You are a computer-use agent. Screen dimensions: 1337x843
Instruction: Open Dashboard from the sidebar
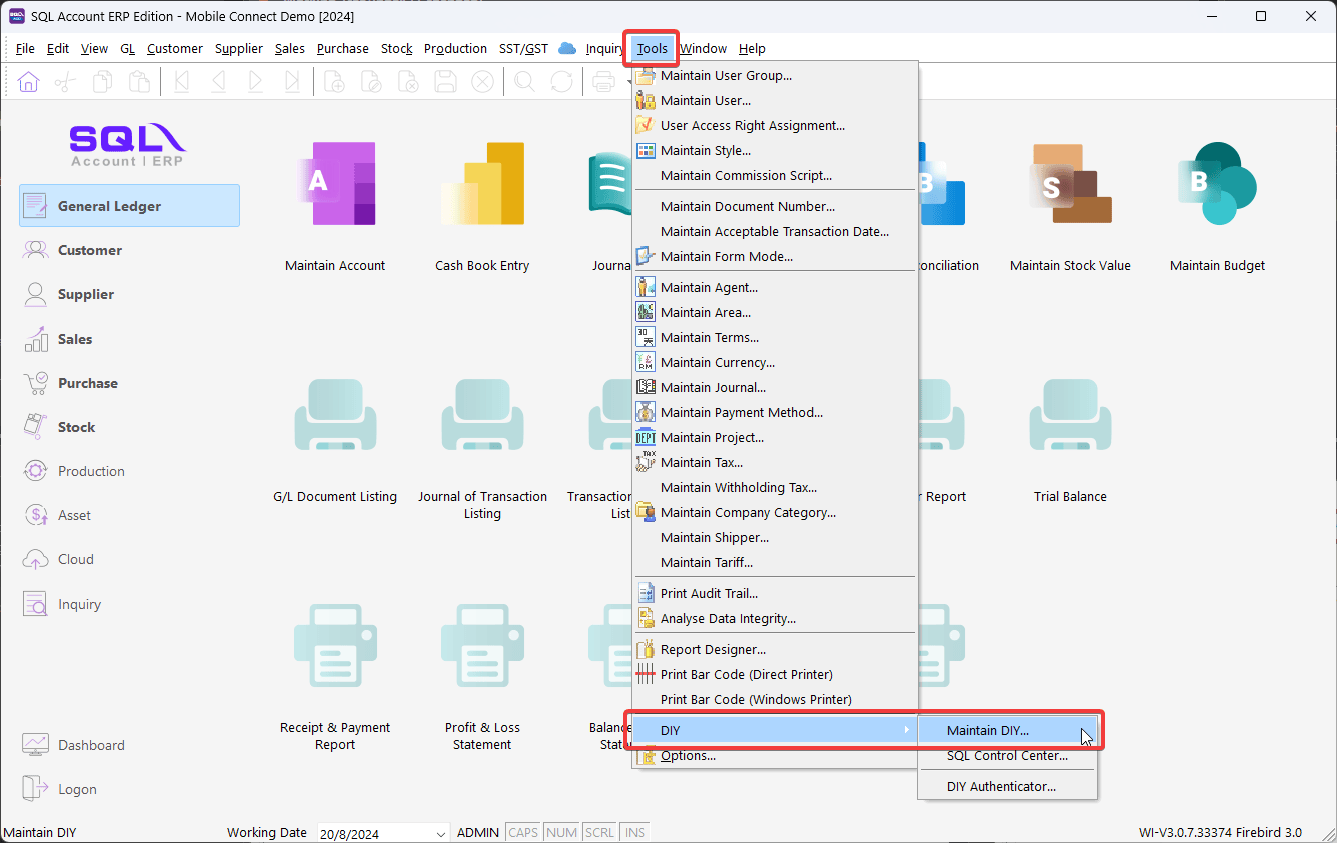coord(91,745)
